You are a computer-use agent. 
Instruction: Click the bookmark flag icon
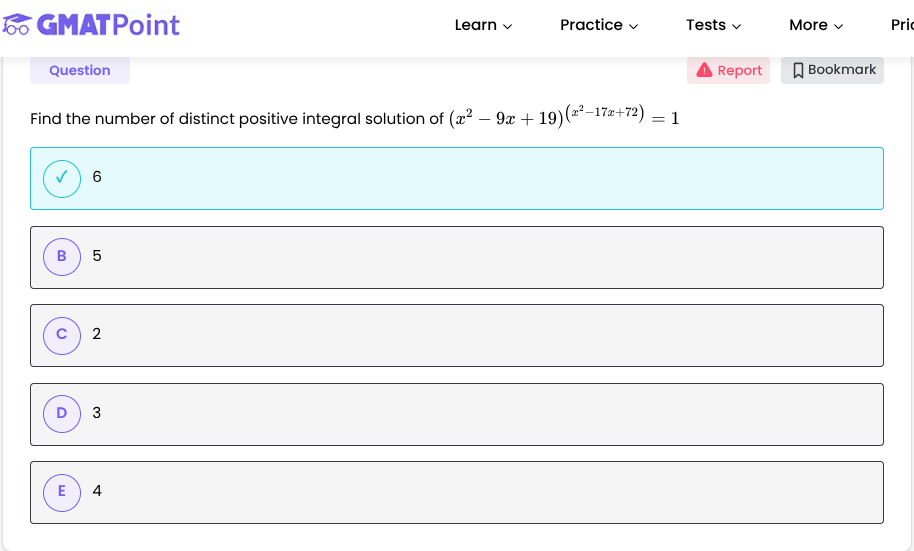click(x=798, y=70)
